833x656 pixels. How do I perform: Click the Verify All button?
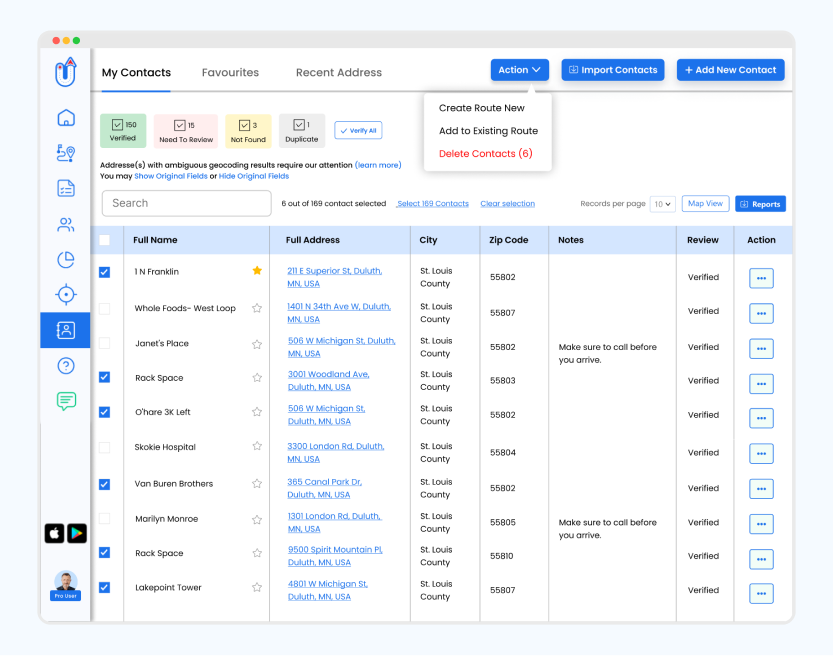[359, 131]
